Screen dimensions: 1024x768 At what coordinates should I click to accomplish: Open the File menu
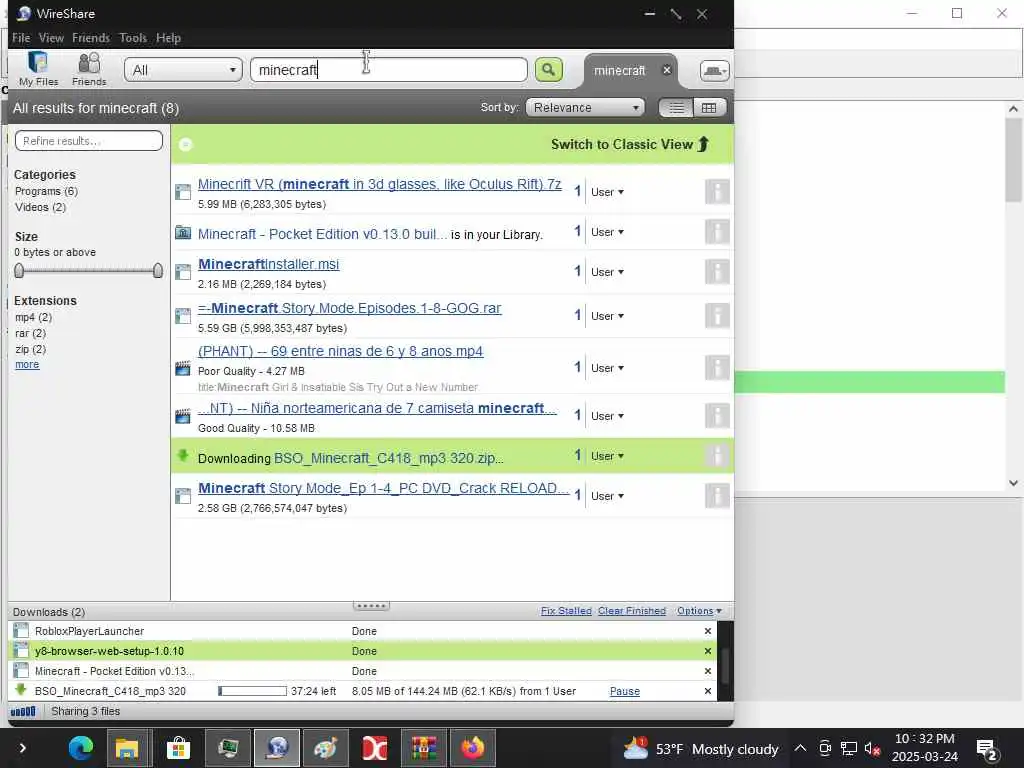tap(21, 38)
